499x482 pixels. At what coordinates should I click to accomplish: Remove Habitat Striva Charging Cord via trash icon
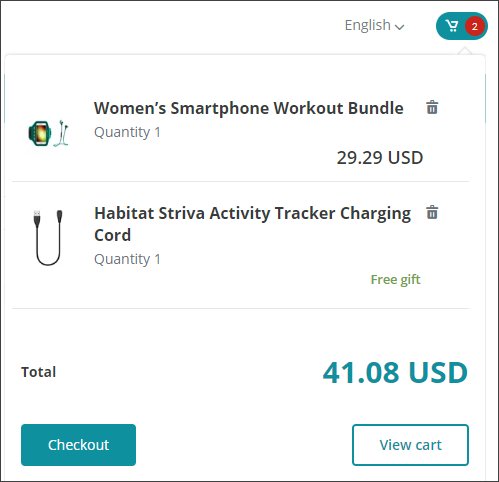pyautogui.click(x=432, y=212)
